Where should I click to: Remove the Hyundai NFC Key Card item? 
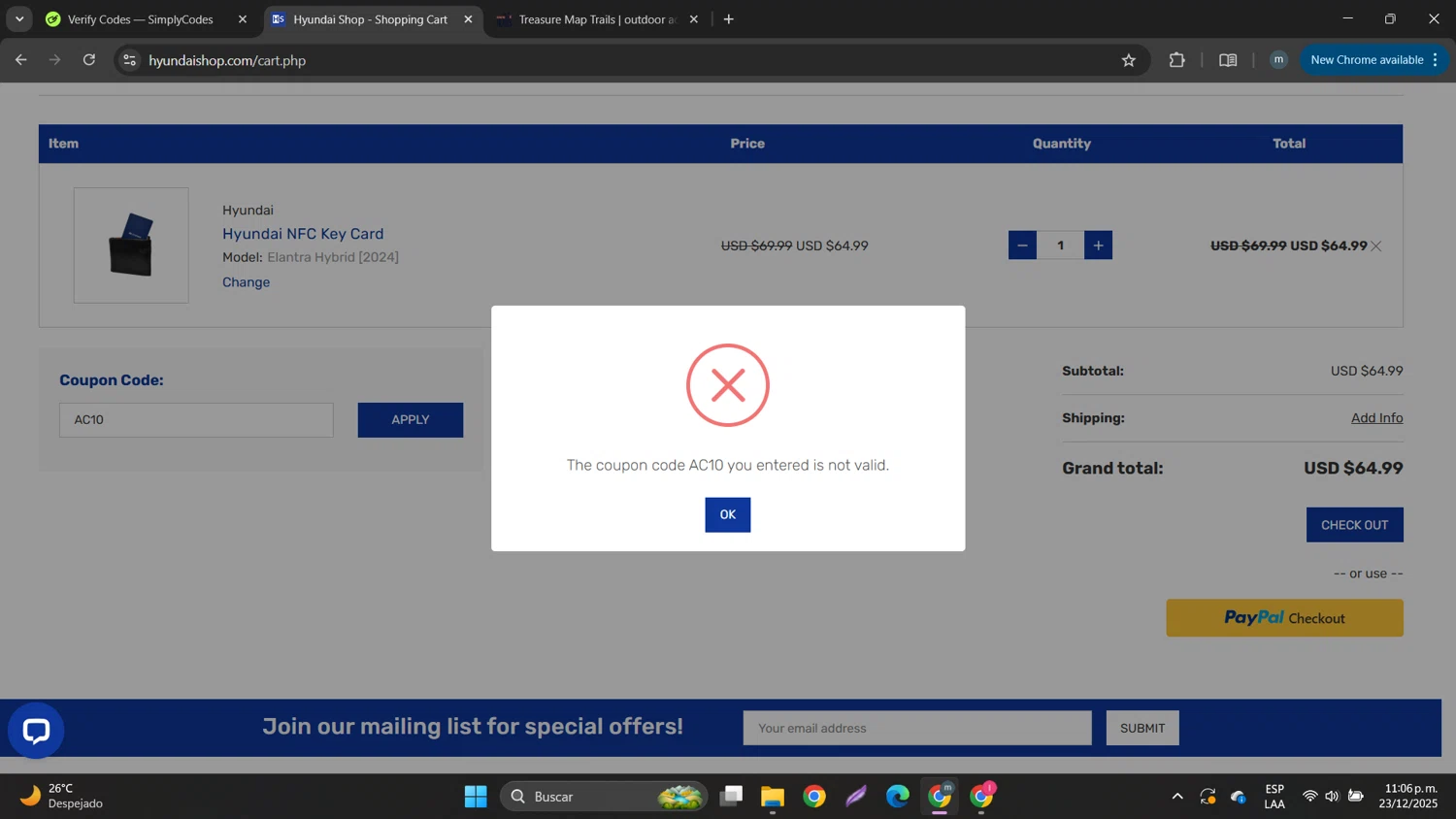click(x=1375, y=246)
